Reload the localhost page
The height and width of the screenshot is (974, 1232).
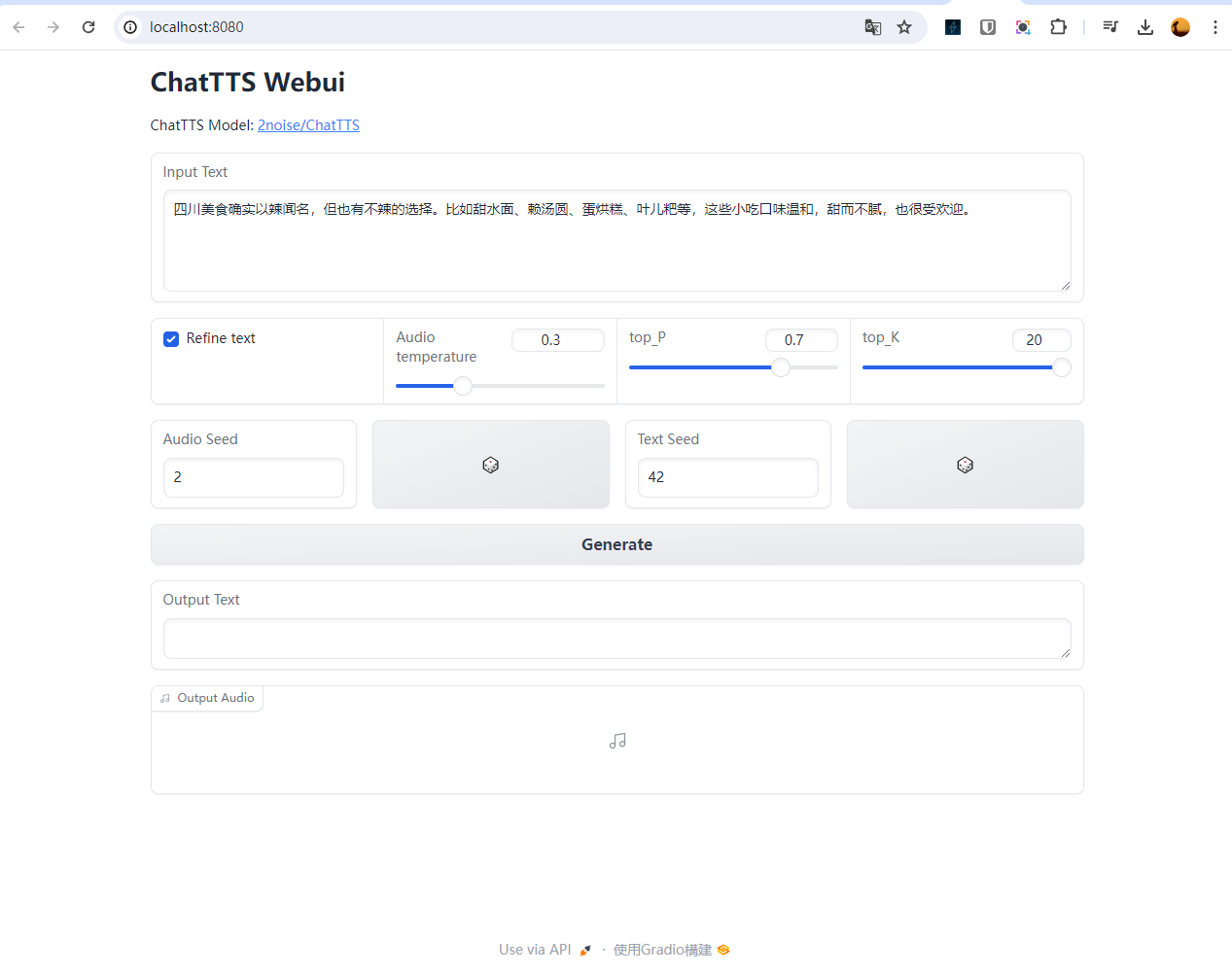pyautogui.click(x=88, y=27)
